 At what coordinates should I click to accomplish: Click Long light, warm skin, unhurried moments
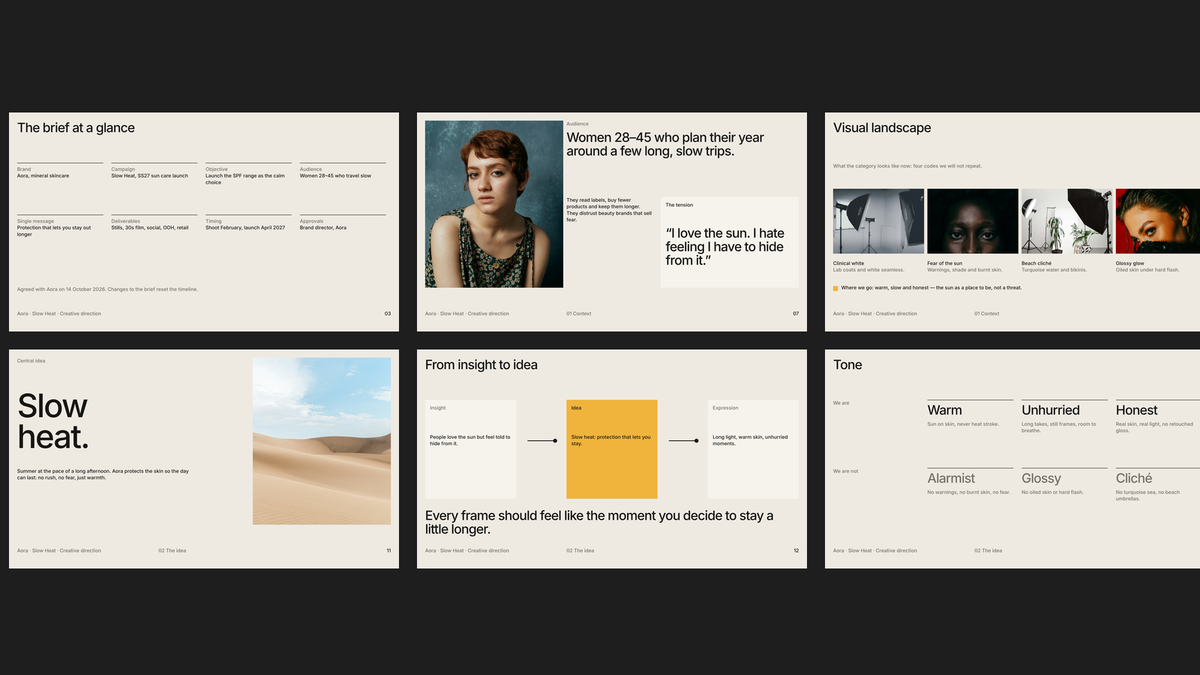[750, 440]
